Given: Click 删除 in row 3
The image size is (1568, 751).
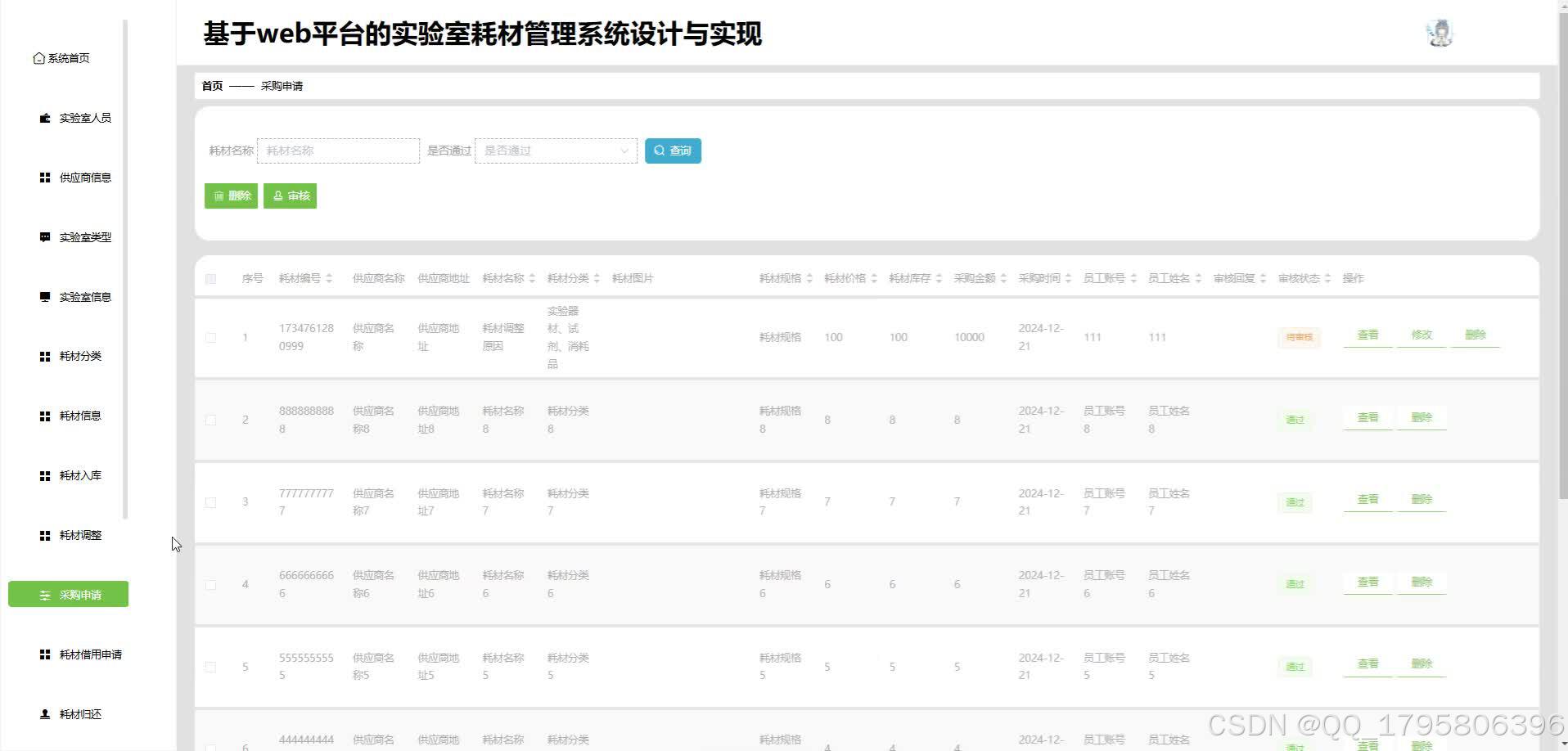Looking at the screenshot, I should (1422, 500).
